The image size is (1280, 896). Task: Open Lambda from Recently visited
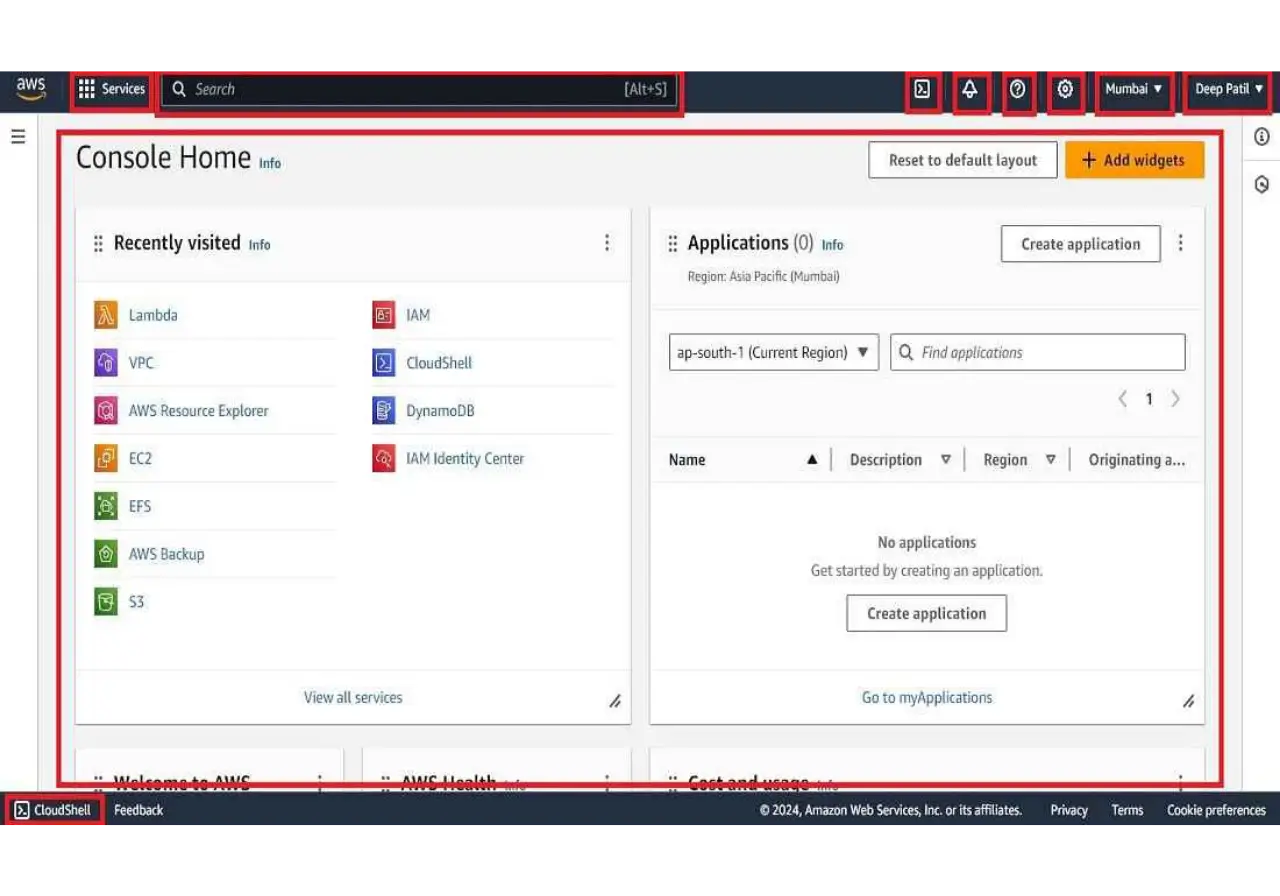pyautogui.click(x=152, y=315)
